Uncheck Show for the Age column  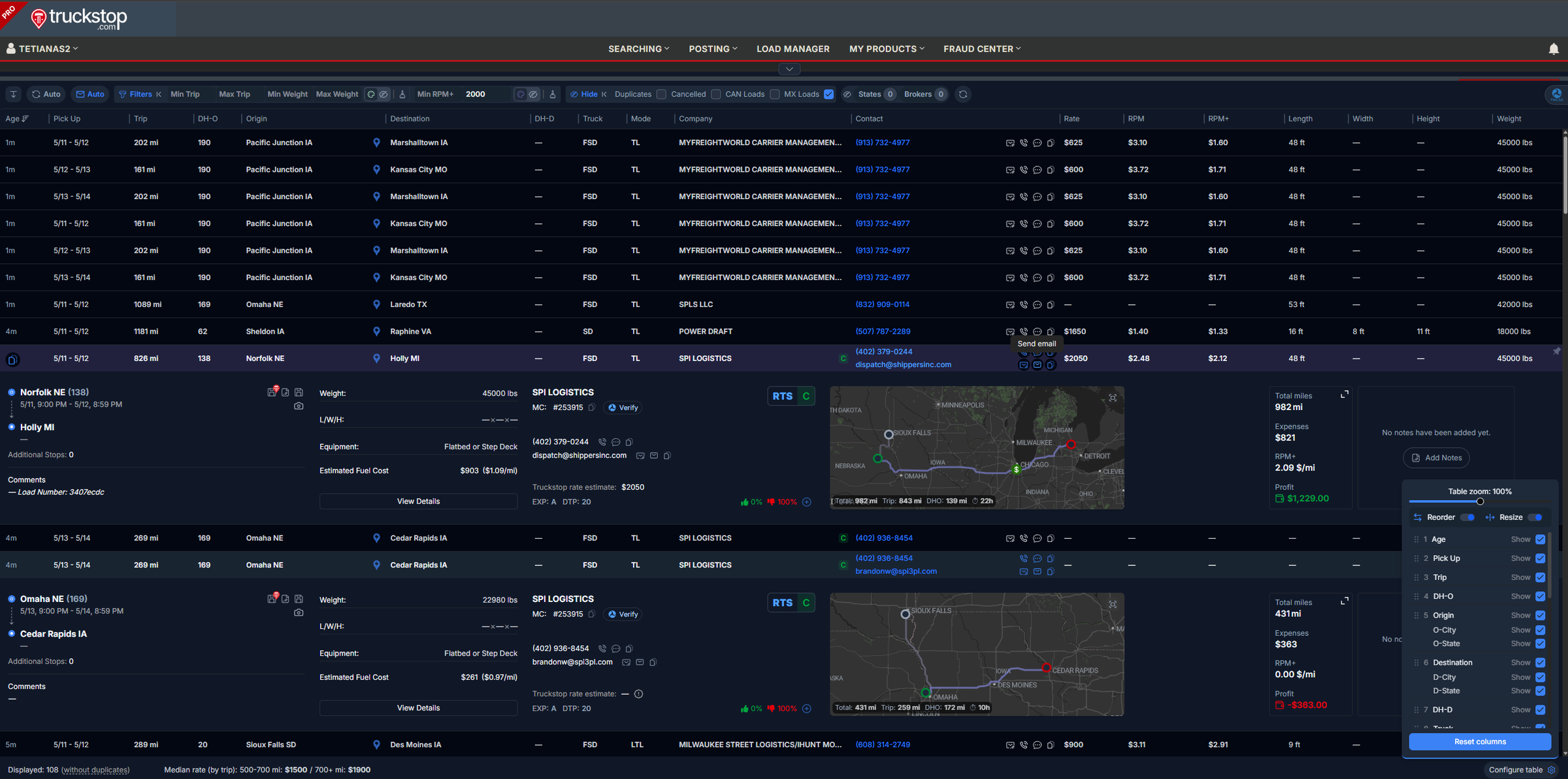pos(1541,539)
